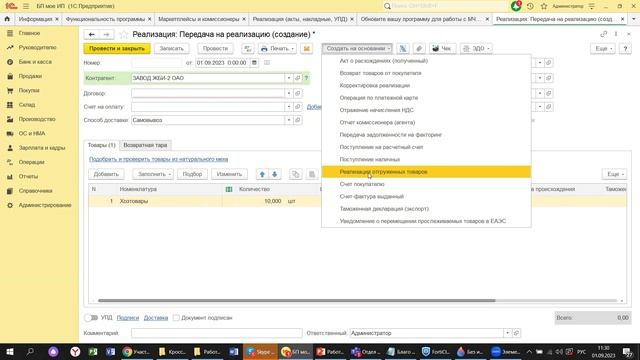Click Провести и закрыть button
640x360 pixels.
point(117,49)
